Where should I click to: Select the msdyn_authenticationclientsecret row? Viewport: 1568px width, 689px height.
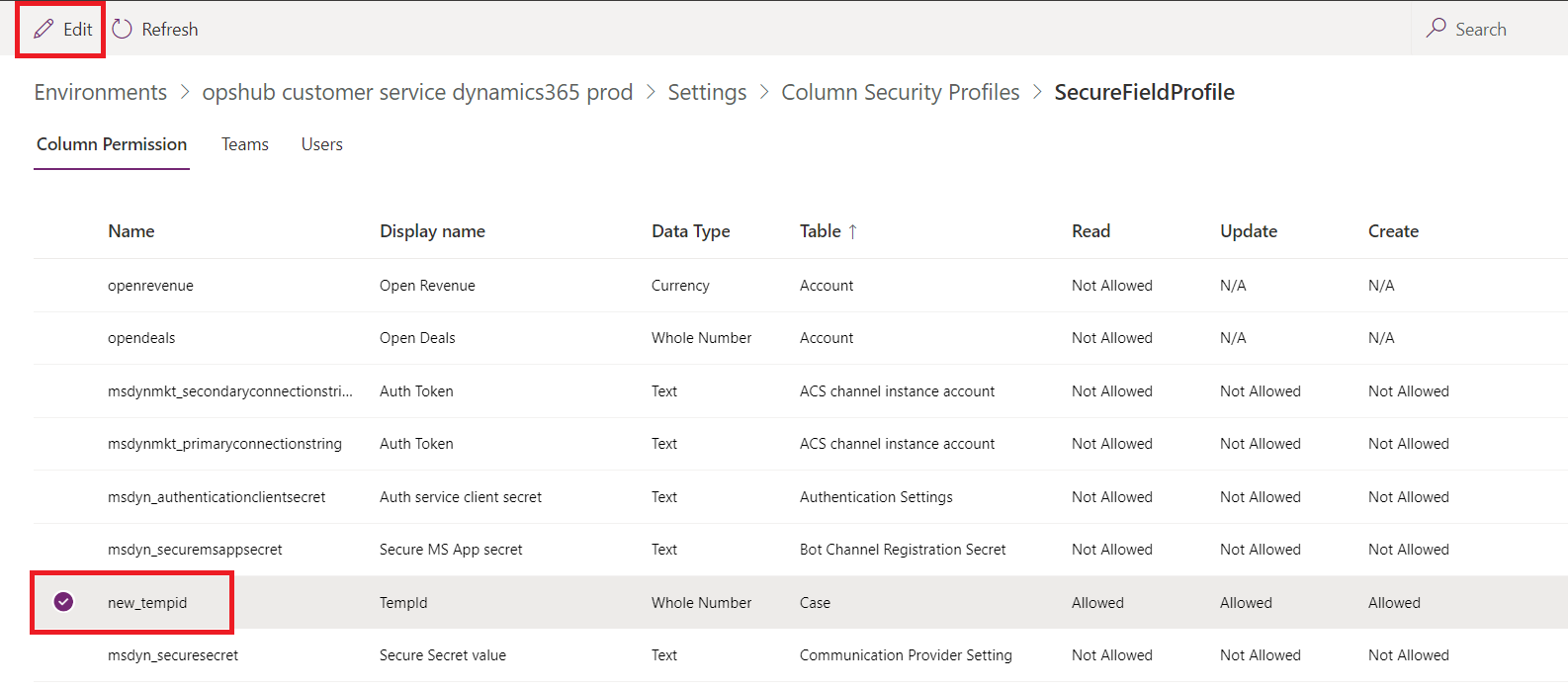(x=217, y=497)
